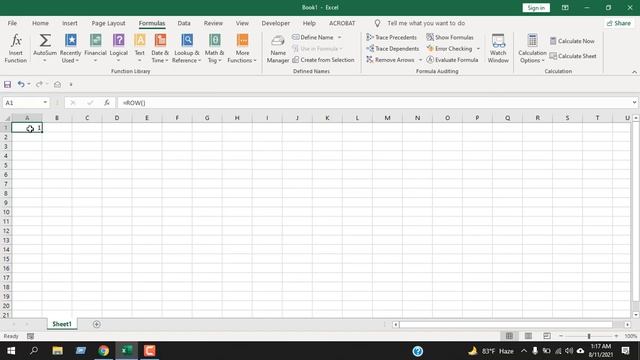Screen dimensions: 640x360
Task: Undo the last action
Action: pyautogui.click(x=21, y=84)
